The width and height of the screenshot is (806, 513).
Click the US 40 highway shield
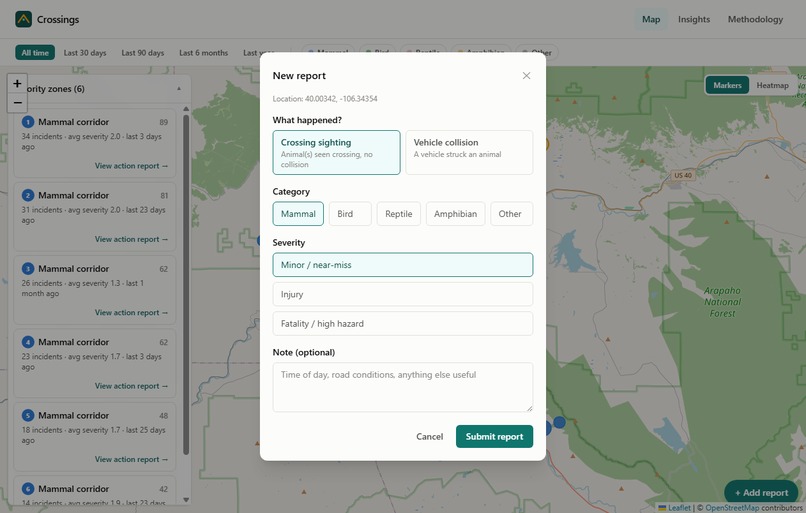[x=683, y=175]
